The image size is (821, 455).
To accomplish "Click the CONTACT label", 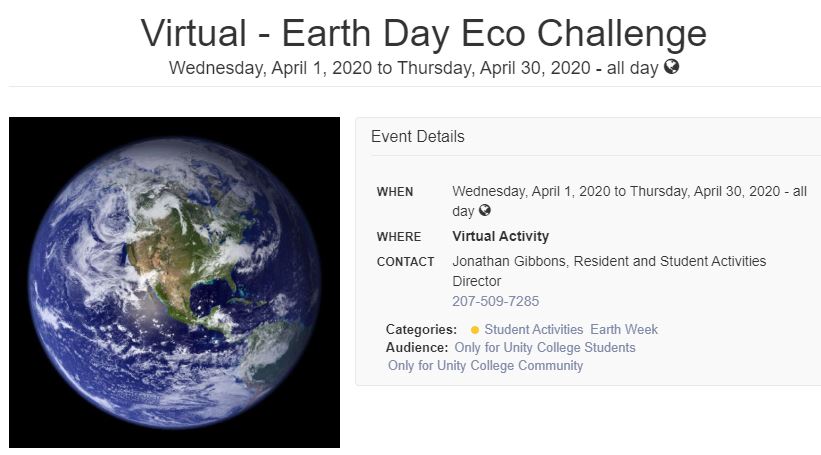I will (x=405, y=262).
